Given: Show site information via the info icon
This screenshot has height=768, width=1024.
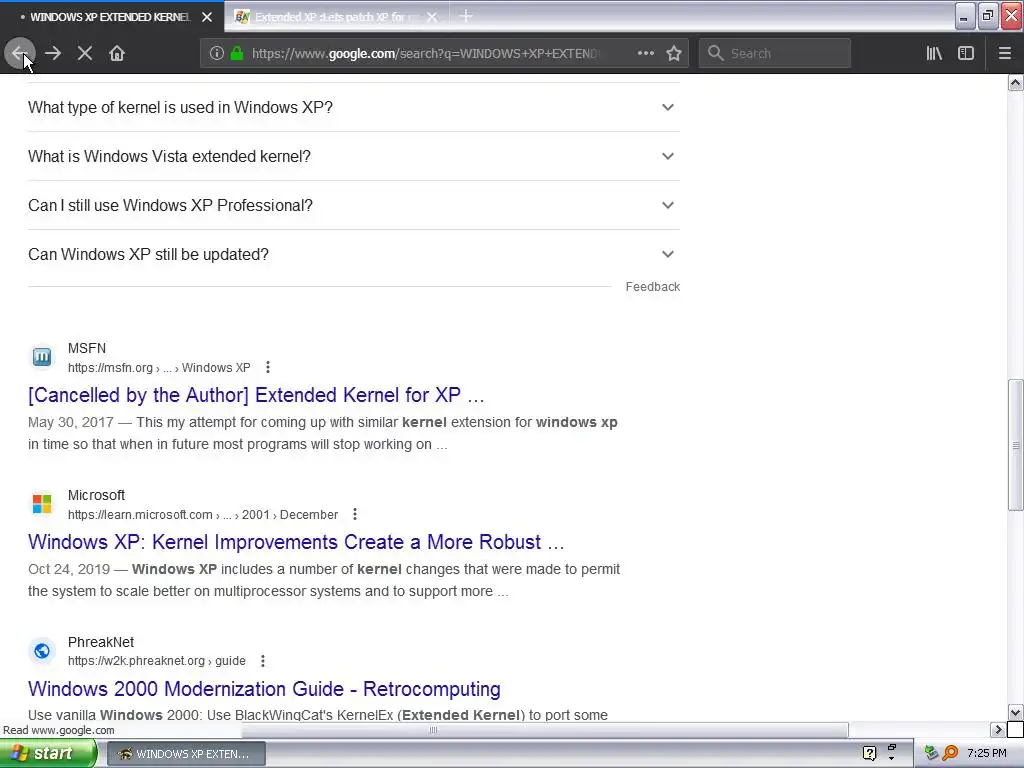Looking at the screenshot, I should 217,53.
